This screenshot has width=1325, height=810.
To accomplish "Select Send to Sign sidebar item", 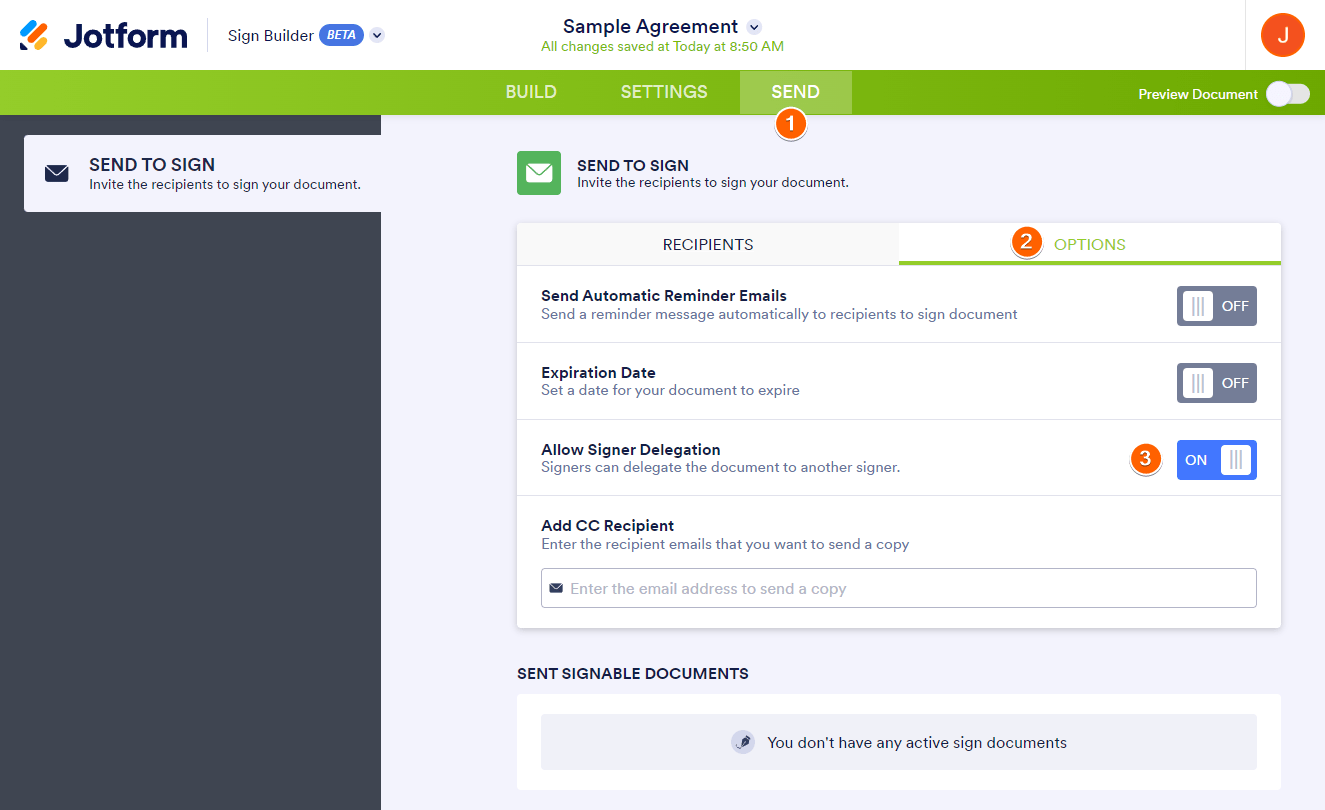I will pos(203,174).
